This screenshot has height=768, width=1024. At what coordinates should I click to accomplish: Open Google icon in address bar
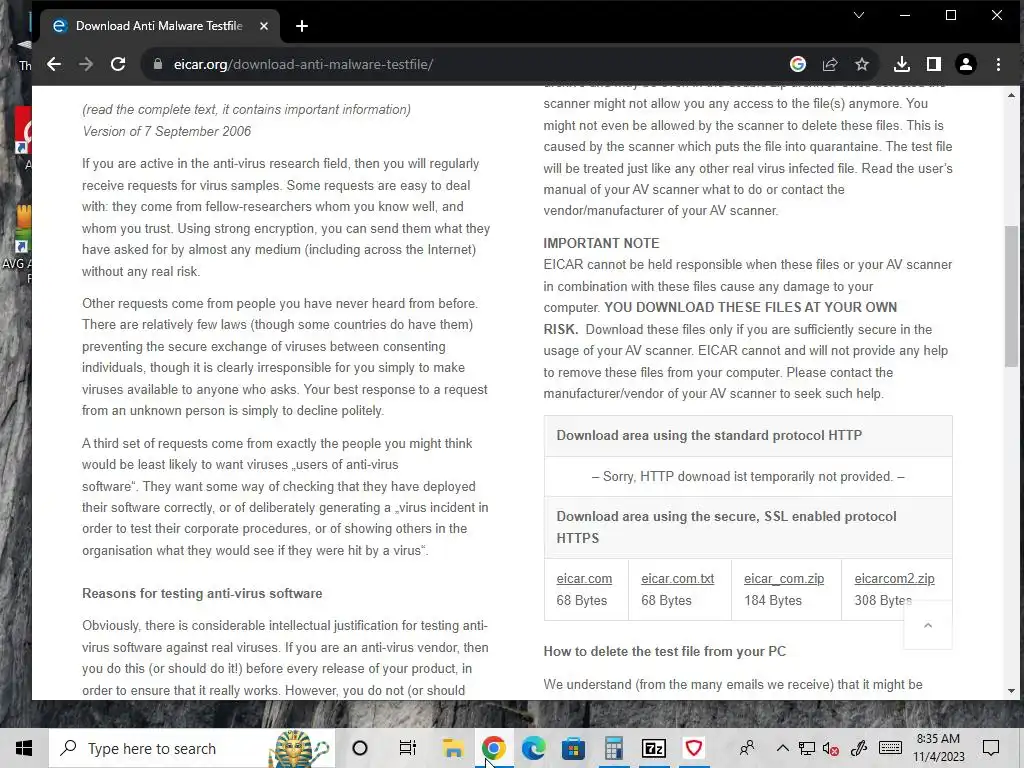[797, 64]
